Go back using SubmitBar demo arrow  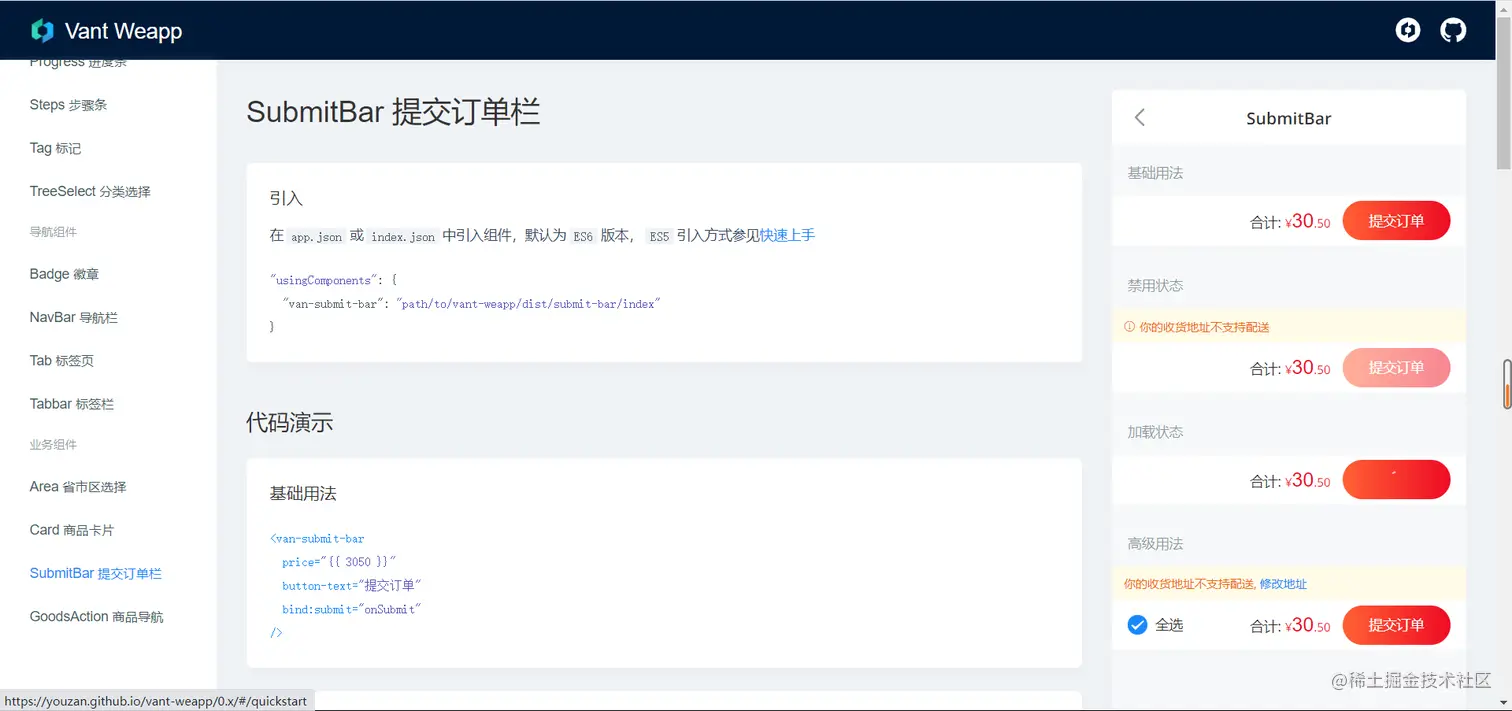tap(1139, 118)
